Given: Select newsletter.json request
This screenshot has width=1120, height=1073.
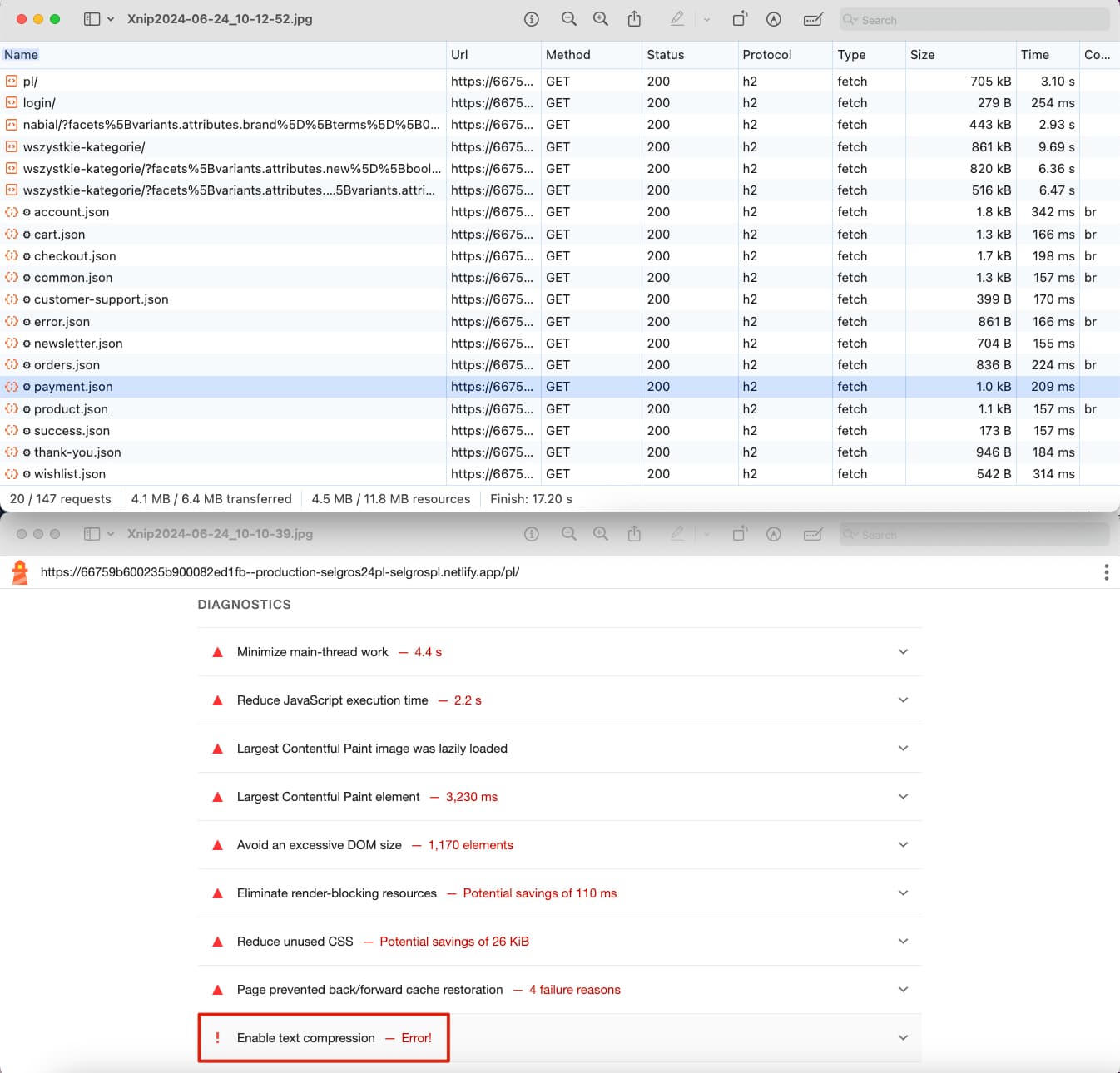Looking at the screenshot, I should pyautogui.click(x=559, y=344).
